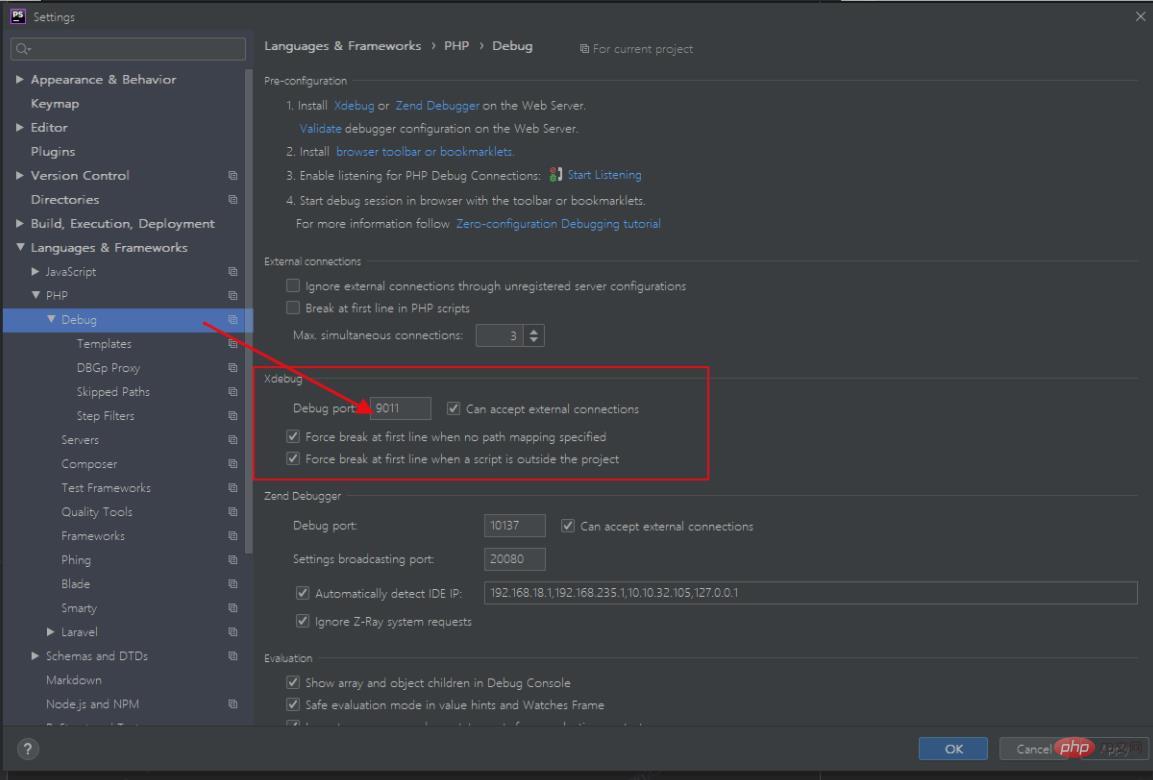Expand the Editor section arrow
Image resolution: width=1153 pixels, height=780 pixels.
20,127
